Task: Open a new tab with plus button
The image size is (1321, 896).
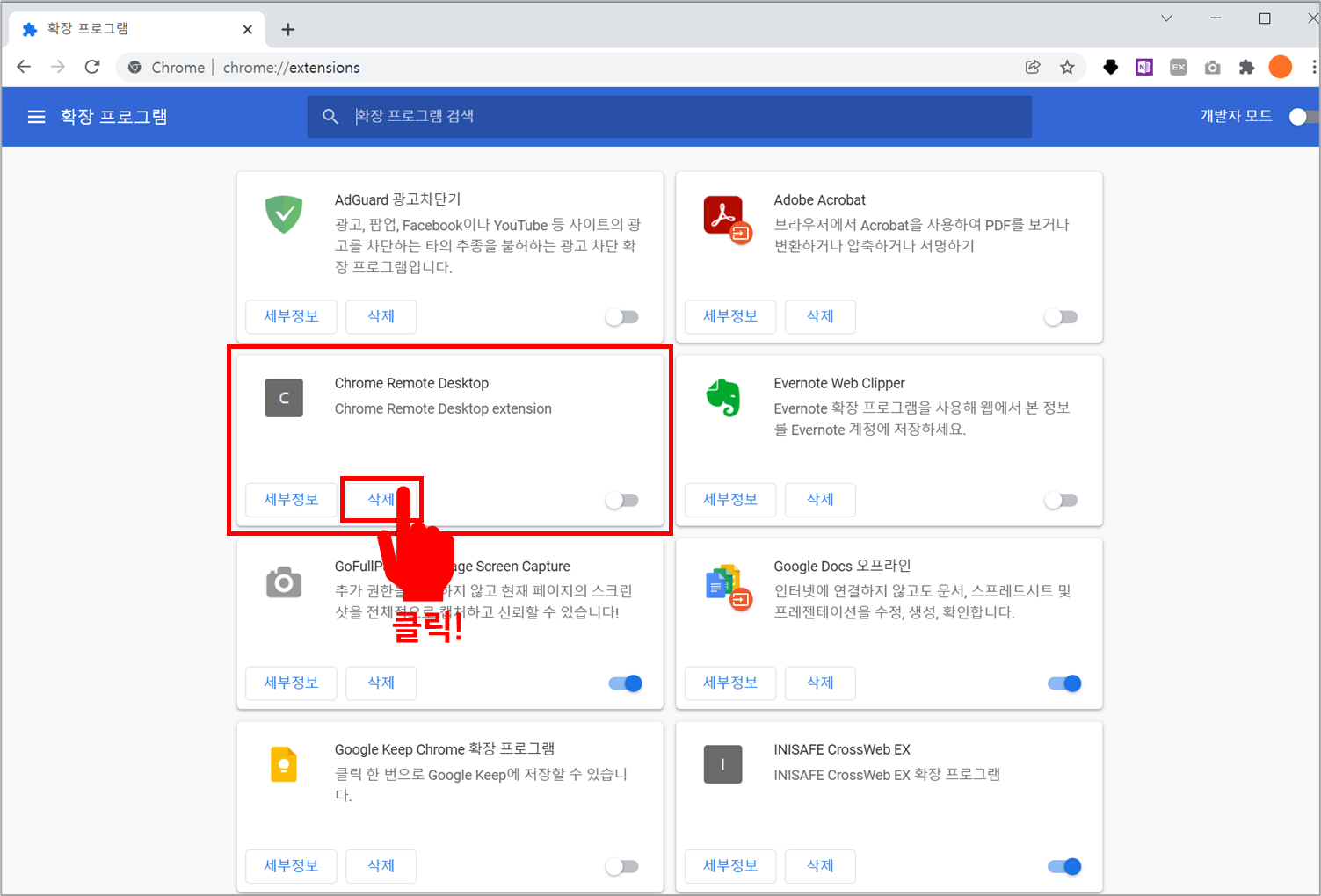Action: click(x=287, y=30)
